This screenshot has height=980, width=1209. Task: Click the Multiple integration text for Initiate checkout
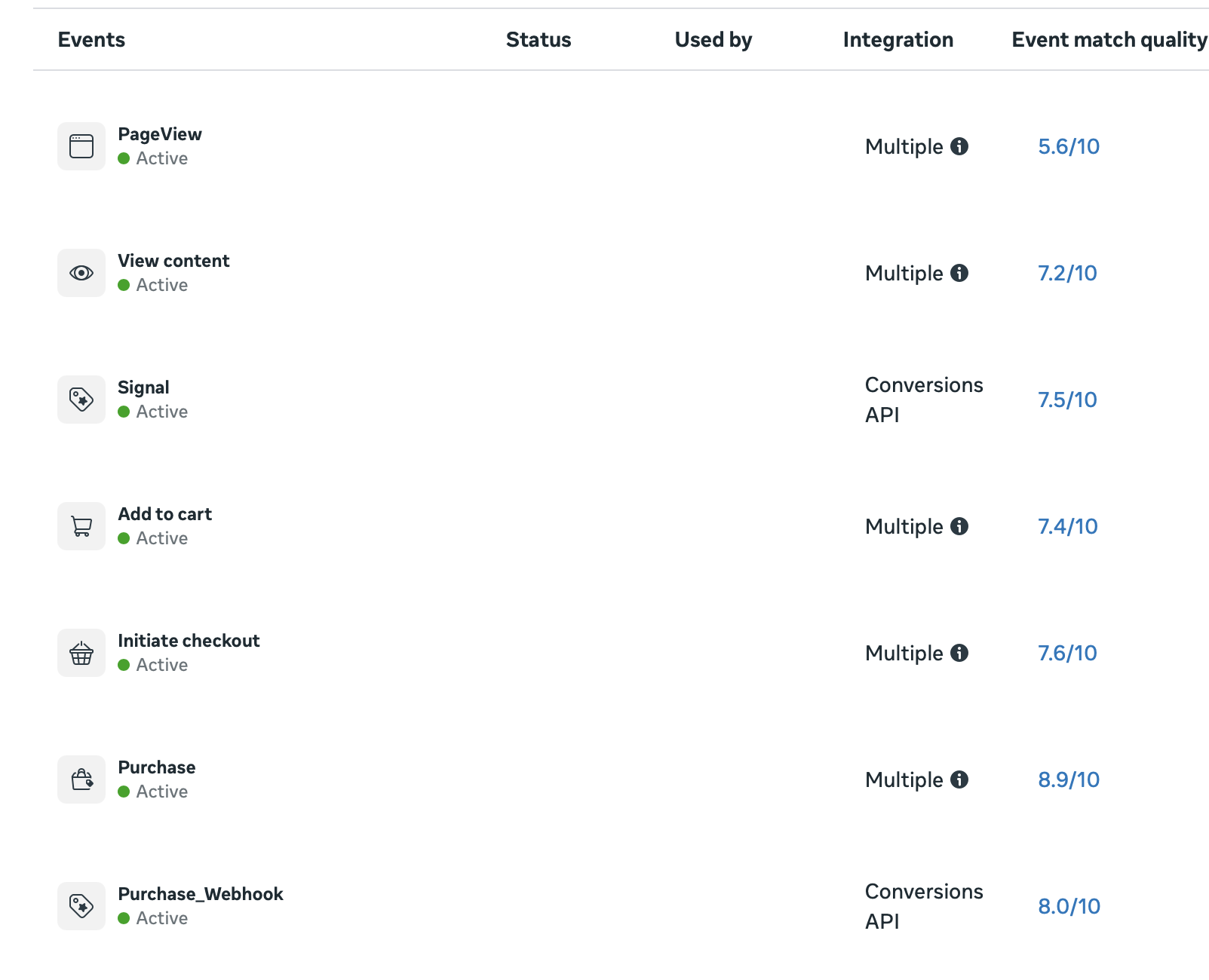point(904,654)
